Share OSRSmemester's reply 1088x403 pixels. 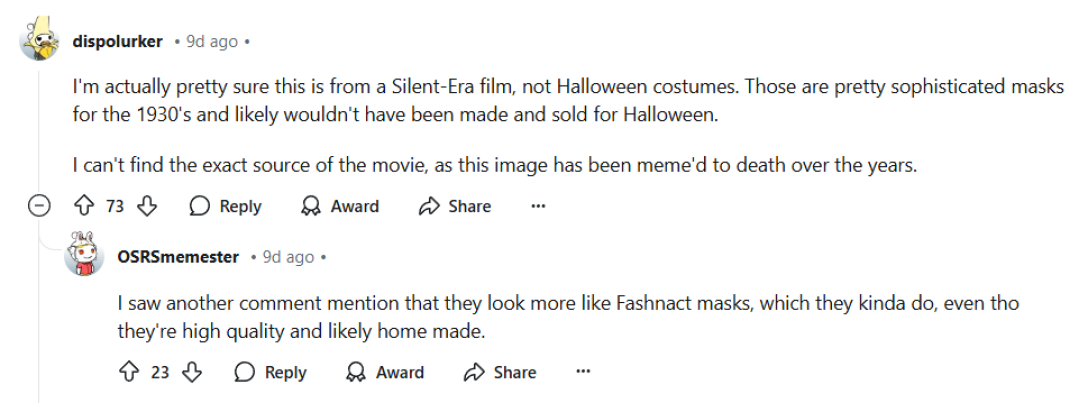(x=500, y=372)
